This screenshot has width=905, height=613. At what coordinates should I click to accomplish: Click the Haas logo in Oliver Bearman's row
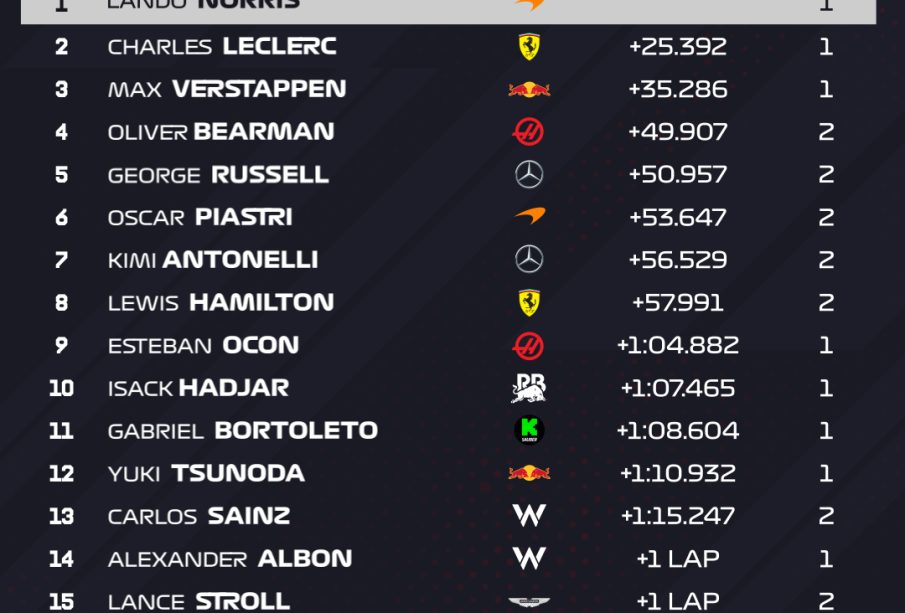(528, 132)
